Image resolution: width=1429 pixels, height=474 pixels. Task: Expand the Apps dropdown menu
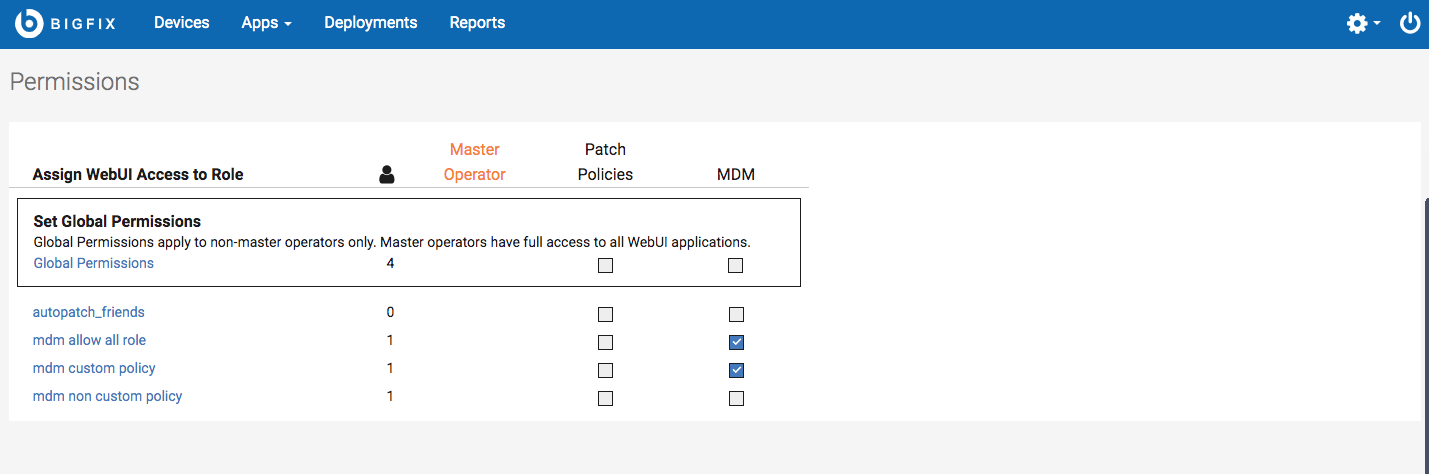[x=266, y=23]
